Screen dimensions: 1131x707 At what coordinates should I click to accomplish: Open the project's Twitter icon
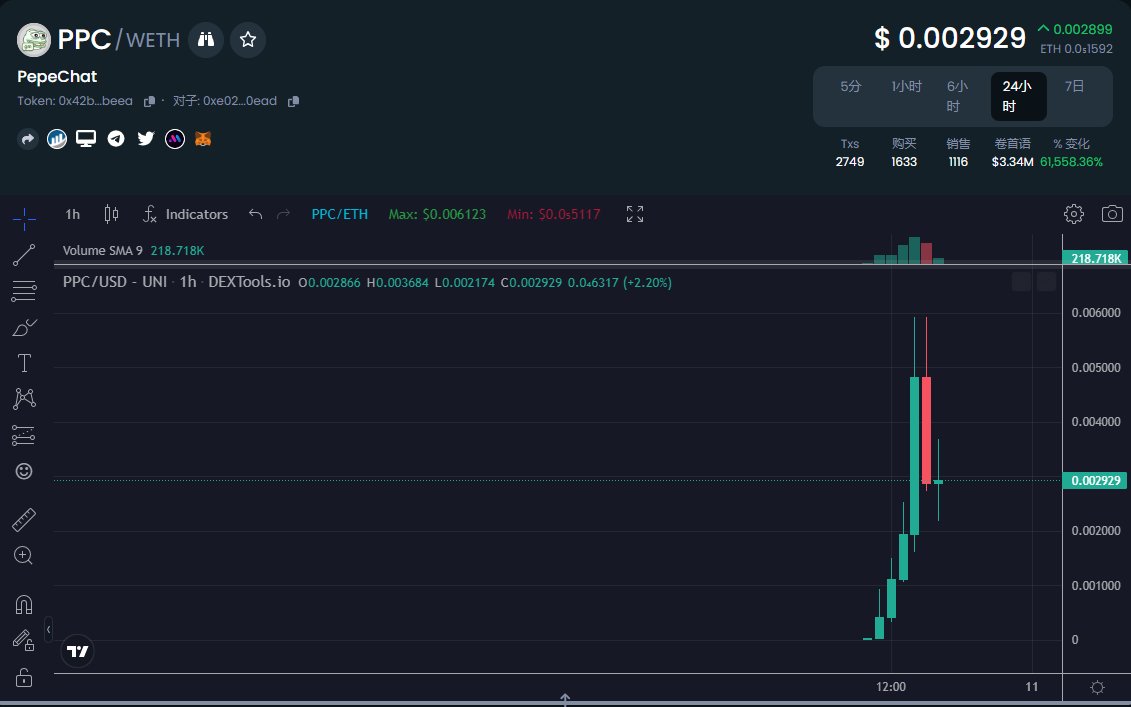146,138
